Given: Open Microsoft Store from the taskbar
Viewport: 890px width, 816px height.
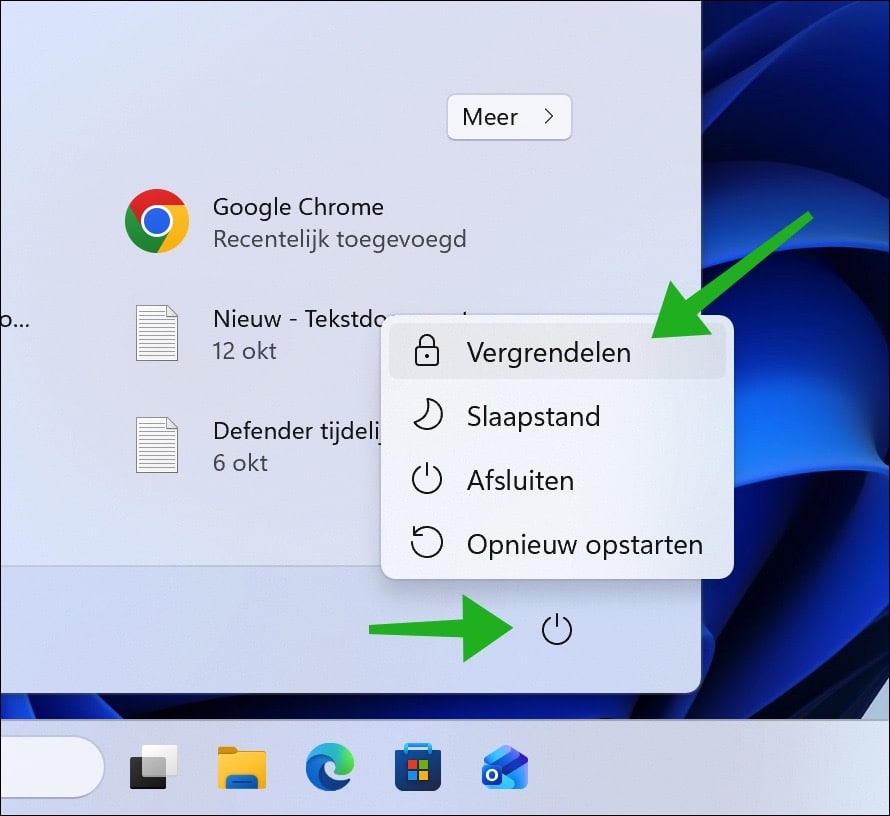Looking at the screenshot, I should [x=418, y=766].
